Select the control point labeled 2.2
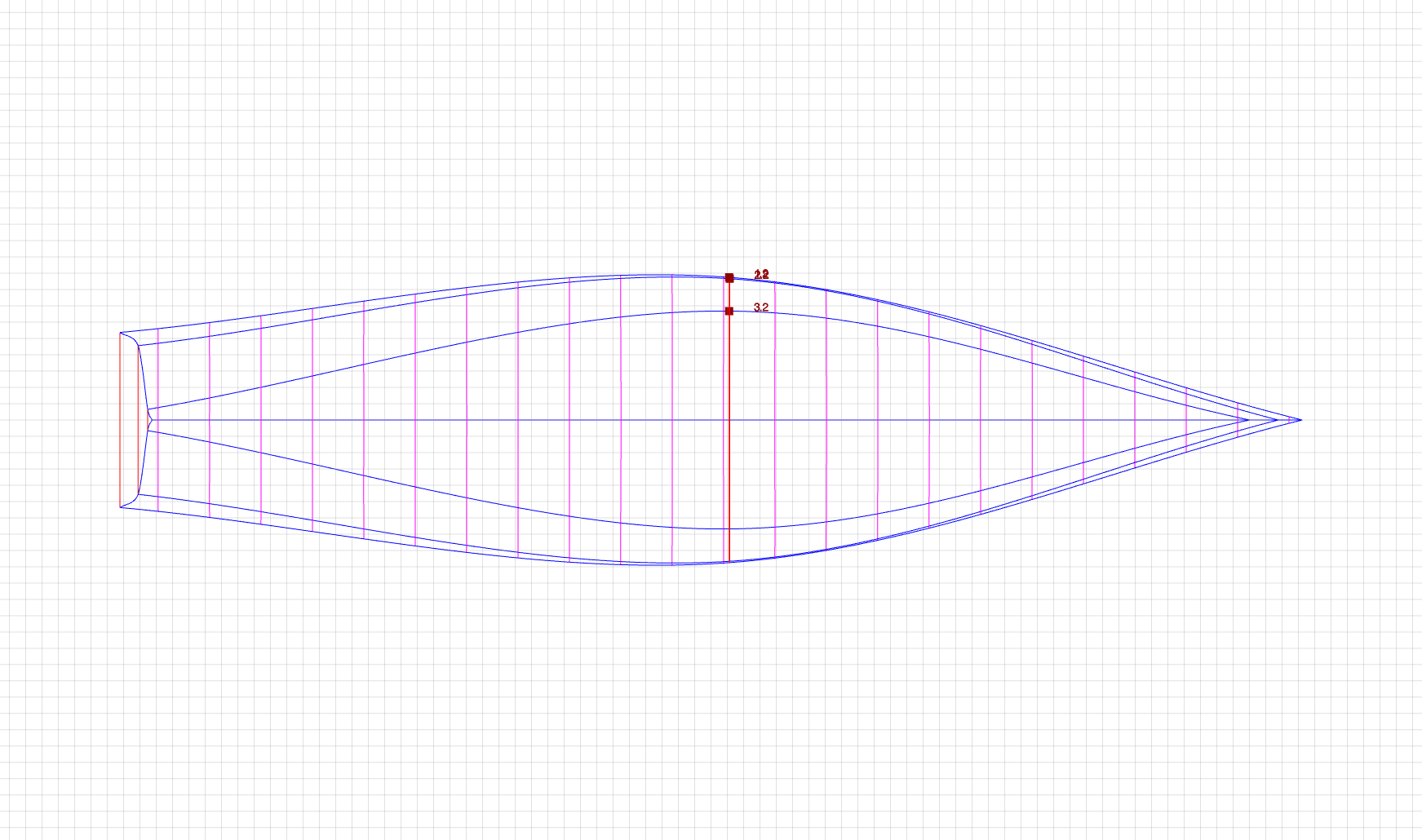This screenshot has height=840, width=1422. [729, 278]
